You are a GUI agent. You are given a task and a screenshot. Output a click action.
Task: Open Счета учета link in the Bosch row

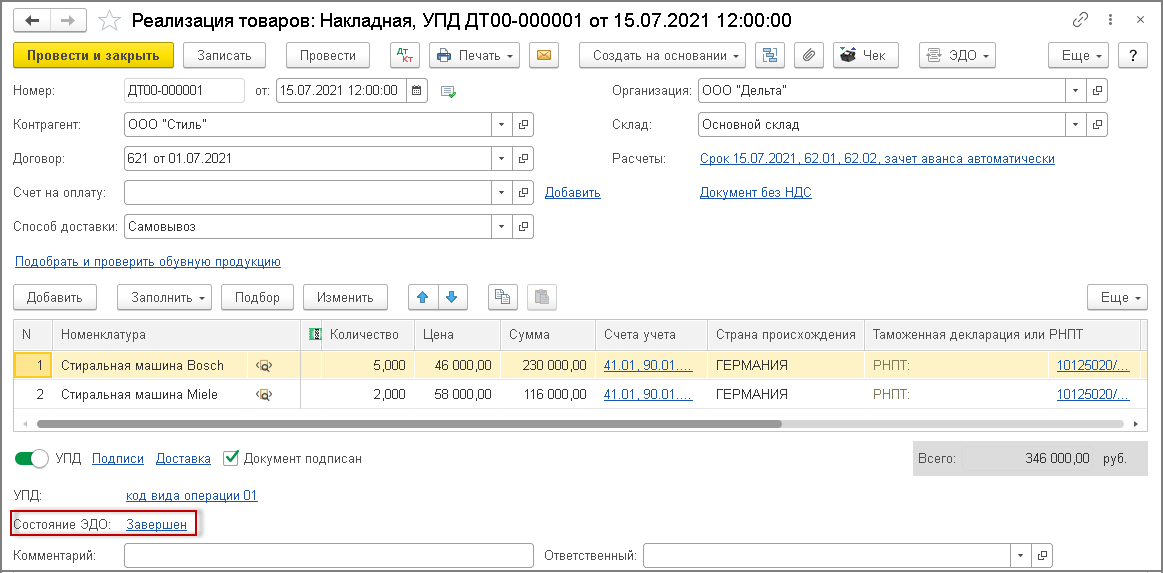click(648, 365)
